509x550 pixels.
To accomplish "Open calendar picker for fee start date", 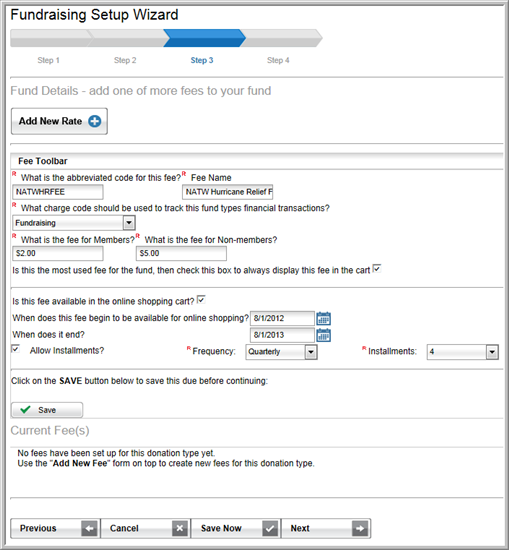I will click(x=323, y=318).
